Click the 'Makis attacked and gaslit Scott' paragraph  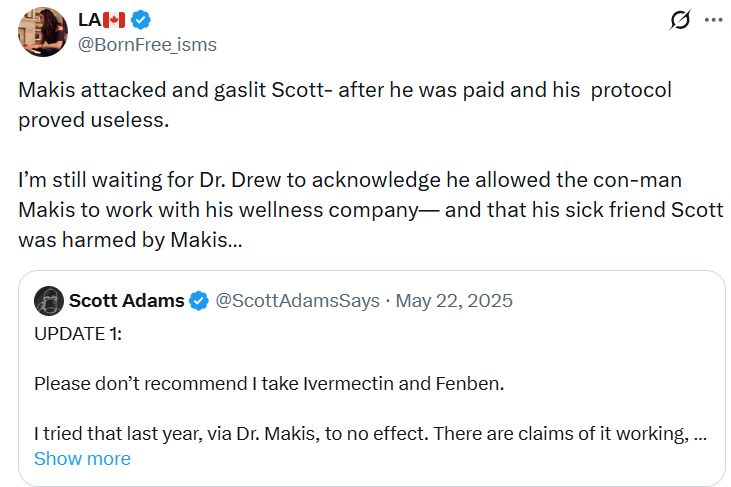click(345, 89)
